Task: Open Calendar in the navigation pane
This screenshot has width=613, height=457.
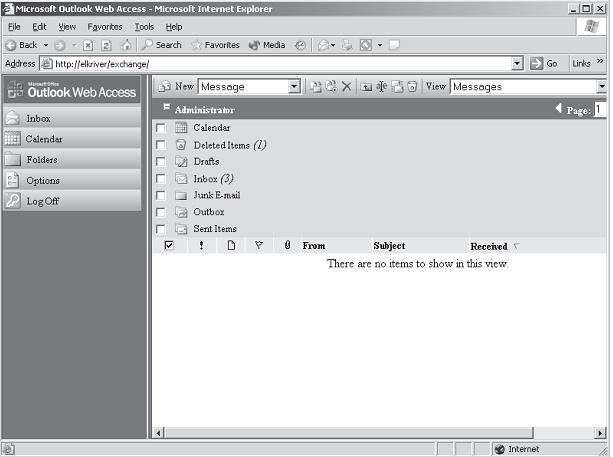Action: (x=72, y=139)
